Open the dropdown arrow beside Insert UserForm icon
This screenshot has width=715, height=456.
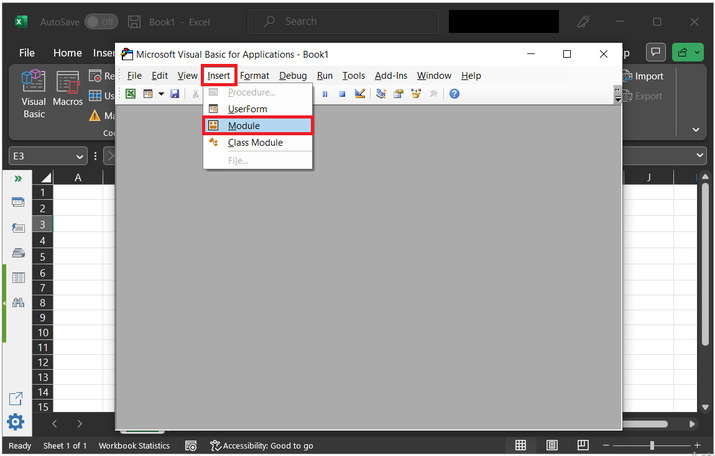(161, 94)
